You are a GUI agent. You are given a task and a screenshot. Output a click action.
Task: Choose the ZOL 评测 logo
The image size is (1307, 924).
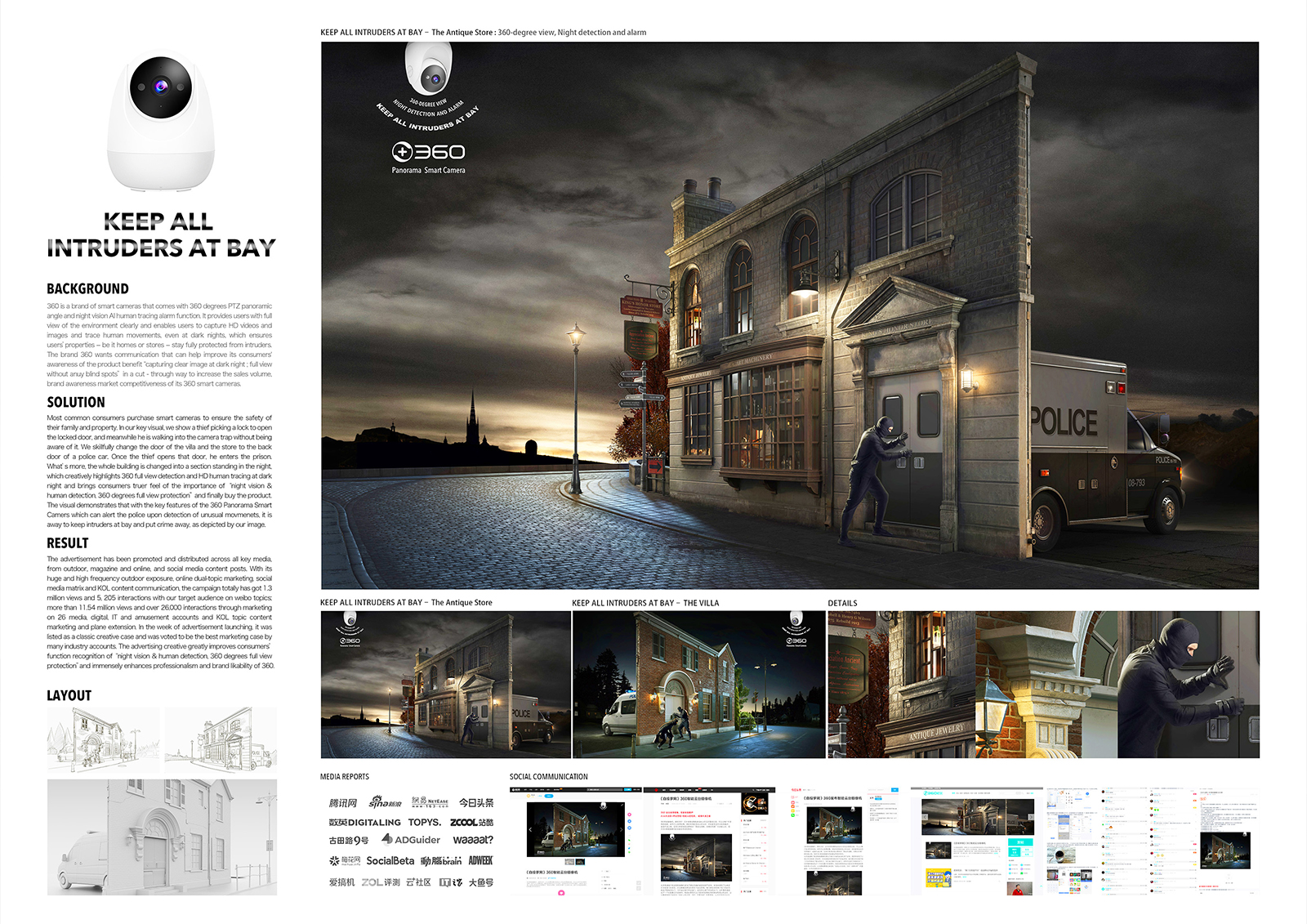pyautogui.click(x=381, y=882)
